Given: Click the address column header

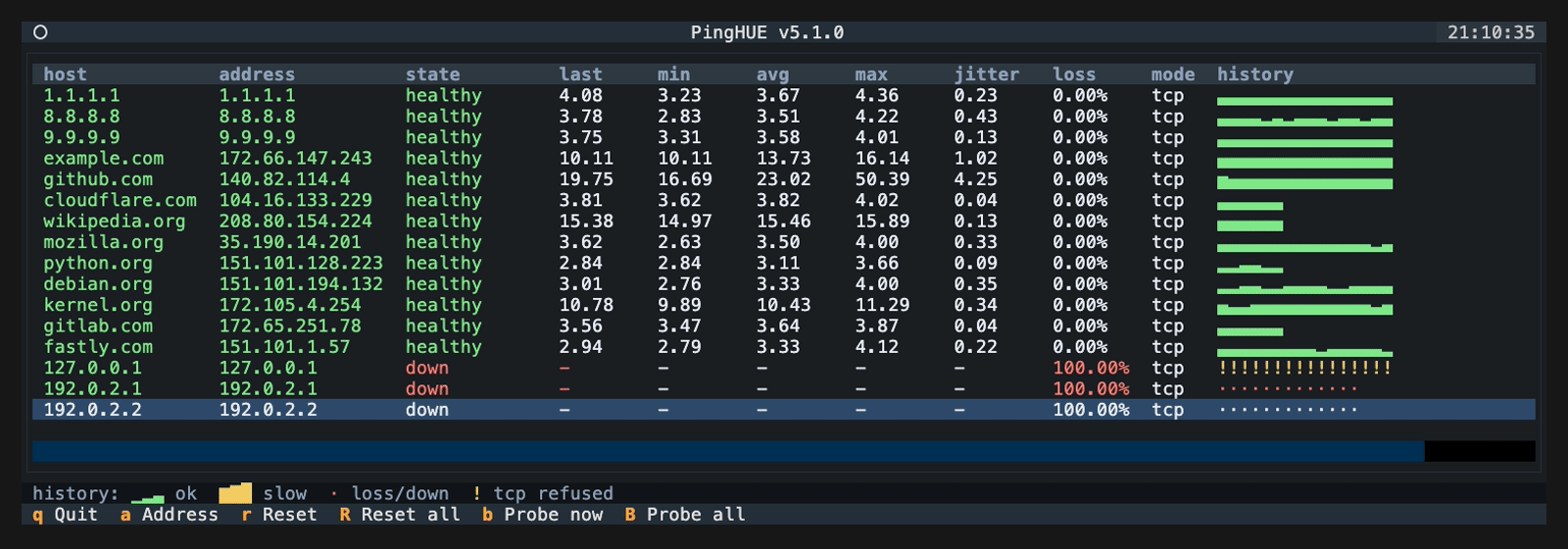Looking at the screenshot, I should point(257,75).
